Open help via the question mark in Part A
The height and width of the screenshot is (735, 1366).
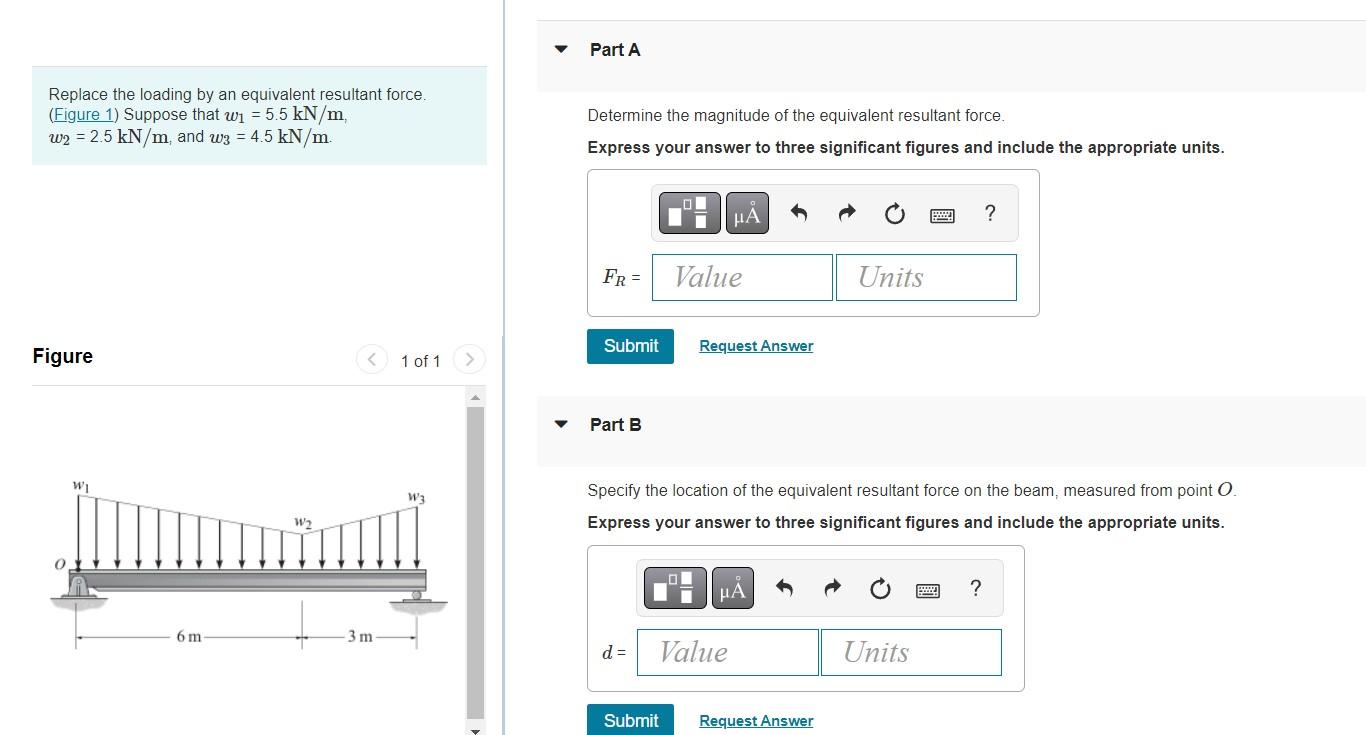989,213
